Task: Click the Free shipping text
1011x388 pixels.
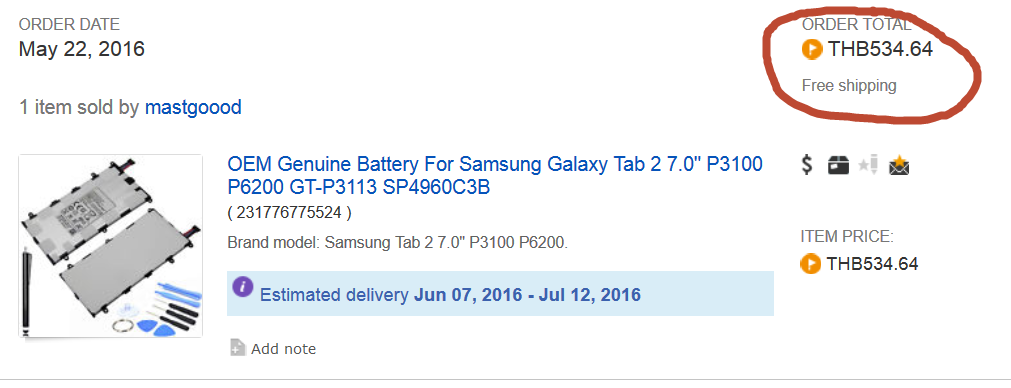Action: coord(849,85)
